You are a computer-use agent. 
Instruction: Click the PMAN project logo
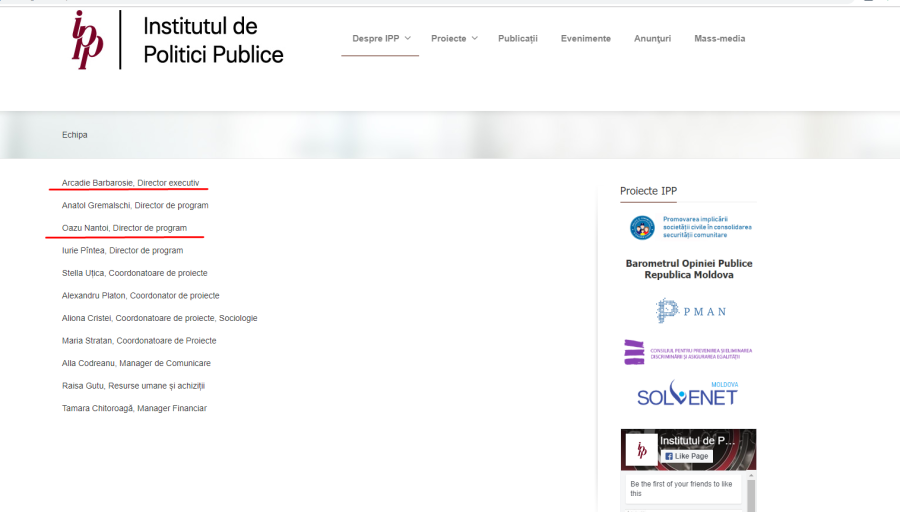689,311
